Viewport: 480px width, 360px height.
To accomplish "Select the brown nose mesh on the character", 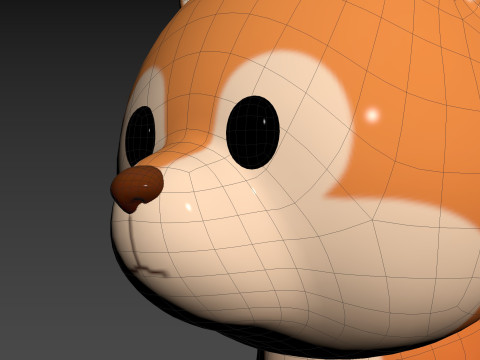I will click(x=137, y=189).
